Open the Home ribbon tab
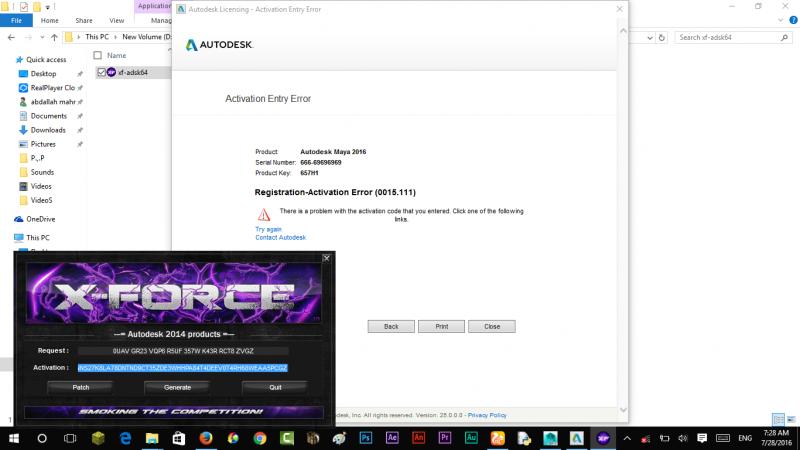 [49, 20]
